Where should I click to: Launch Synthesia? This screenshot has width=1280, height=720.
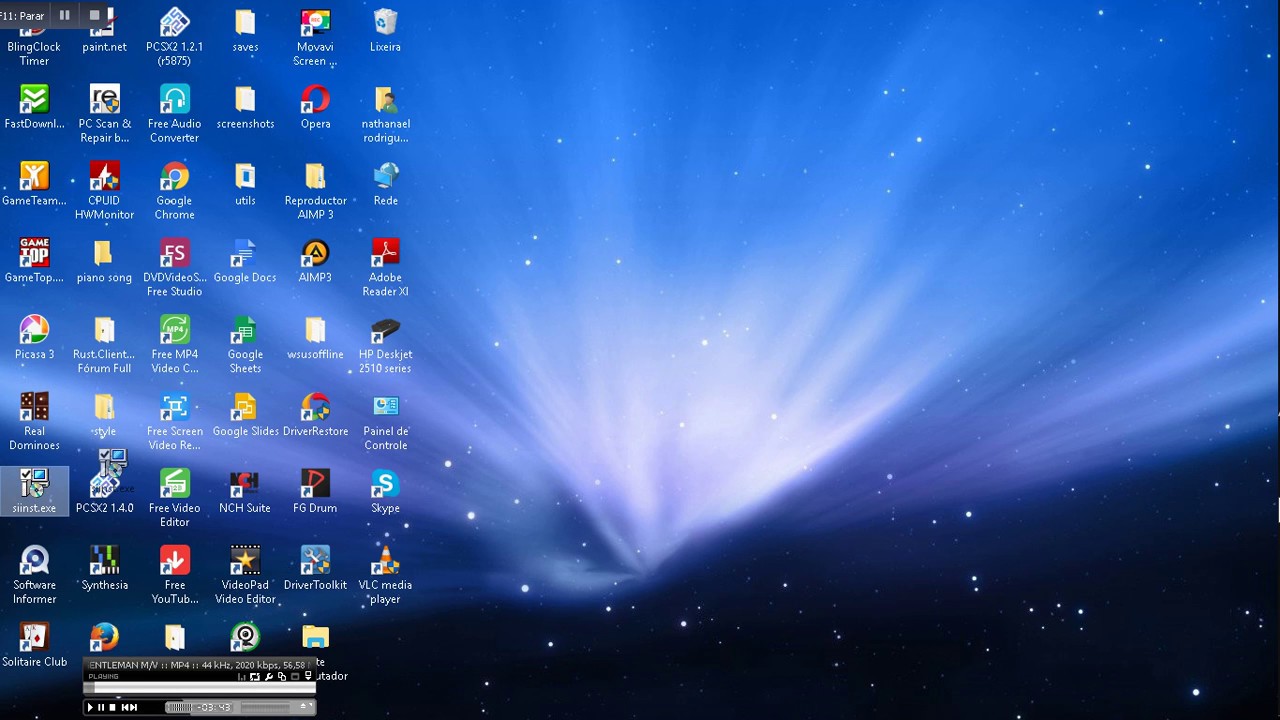click(x=104, y=569)
